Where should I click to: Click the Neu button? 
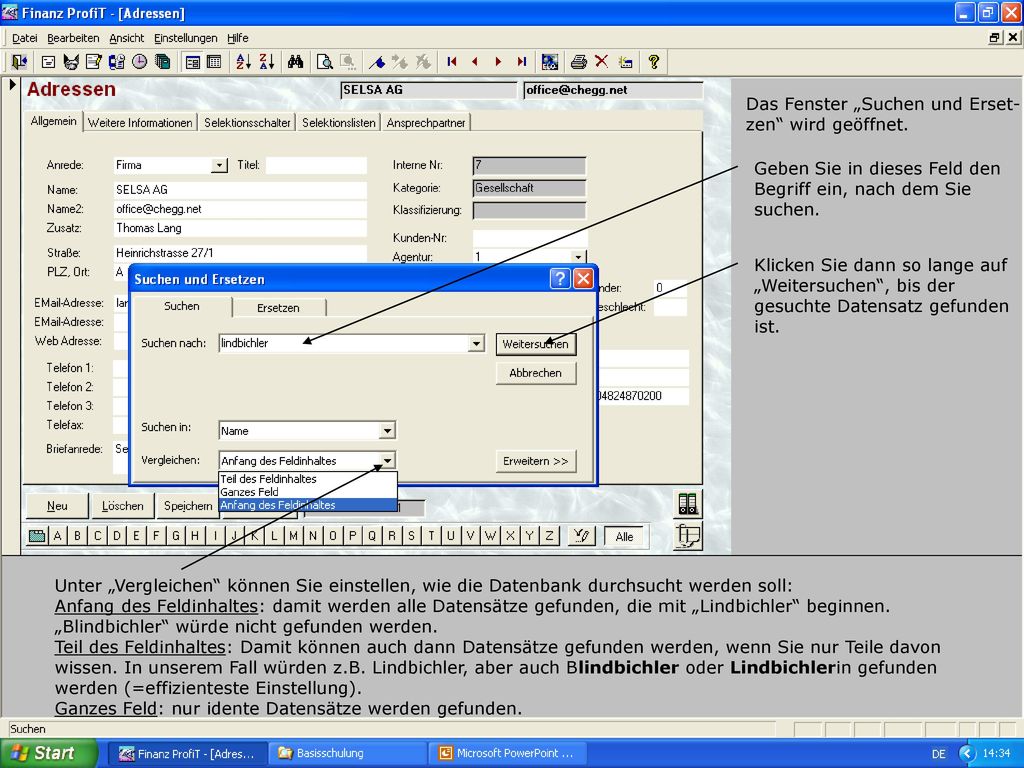pos(57,506)
